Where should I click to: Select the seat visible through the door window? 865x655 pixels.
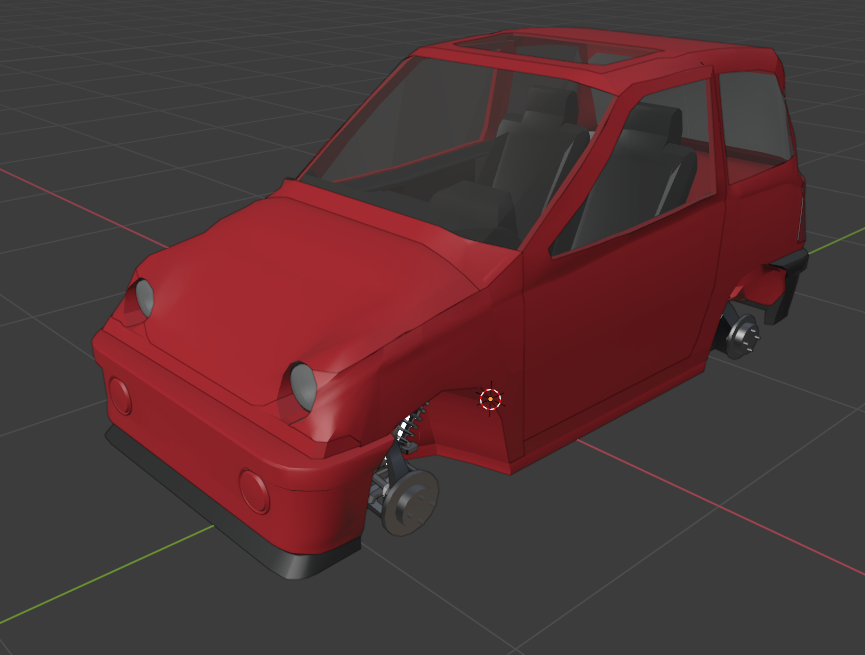634,177
